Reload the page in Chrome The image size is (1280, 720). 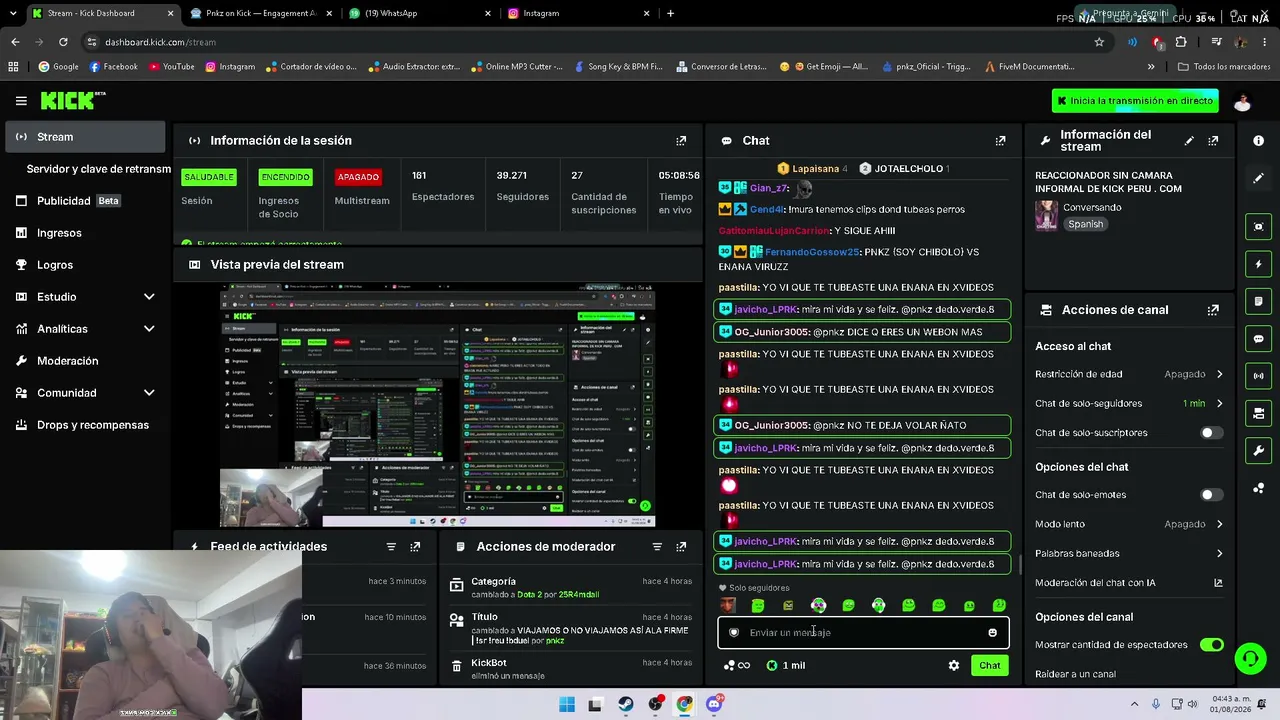click(x=63, y=42)
